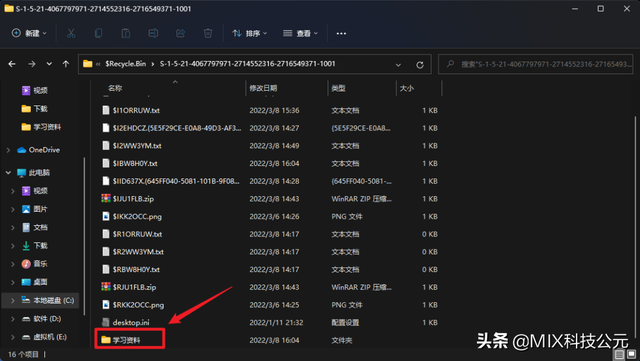Expand the 文档 tree node
The image size is (640, 361).
(x=13, y=227)
